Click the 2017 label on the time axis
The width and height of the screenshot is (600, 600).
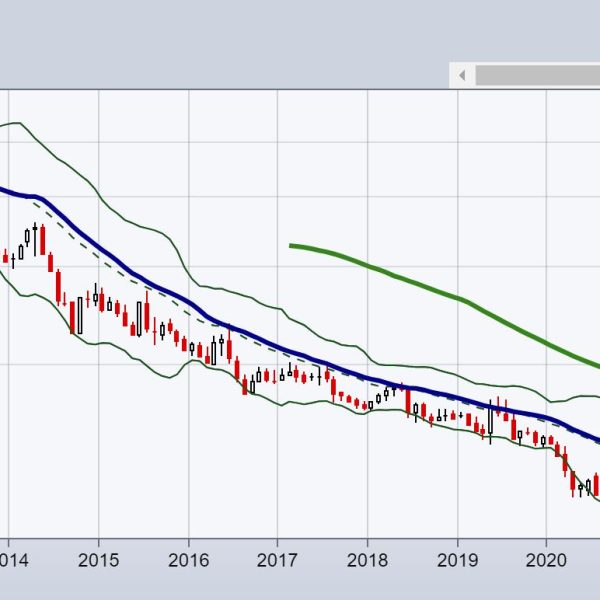[x=277, y=559]
